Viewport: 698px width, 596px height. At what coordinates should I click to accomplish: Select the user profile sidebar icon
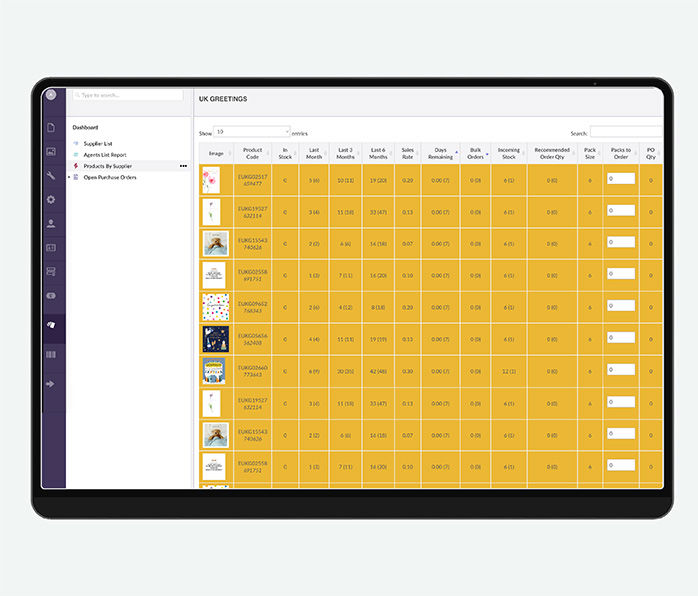point(51,223)
